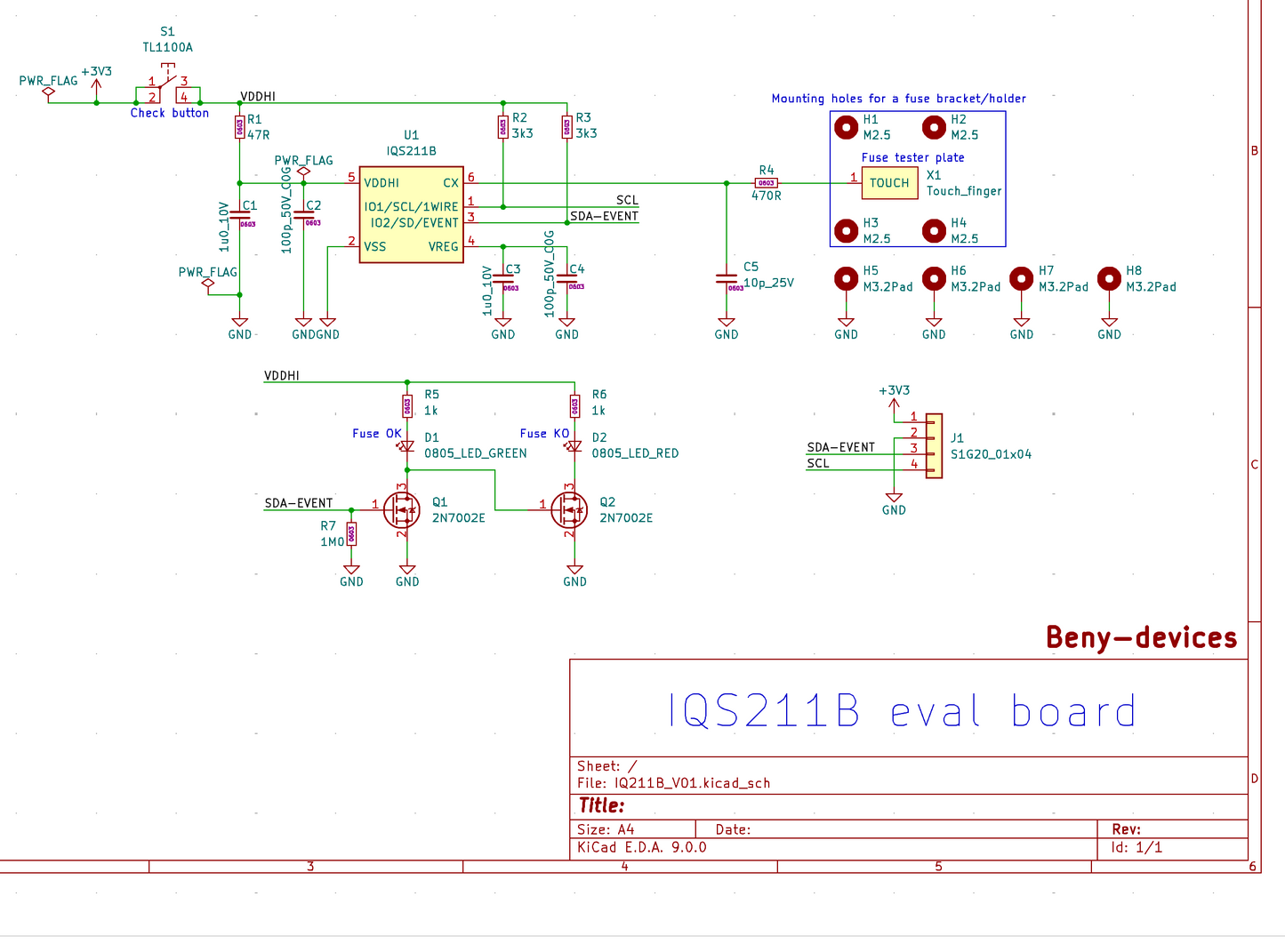Select MOSFET Q1 2N7002E
This screenshot has width=1285, height=952.
click(x=402, y=509)
